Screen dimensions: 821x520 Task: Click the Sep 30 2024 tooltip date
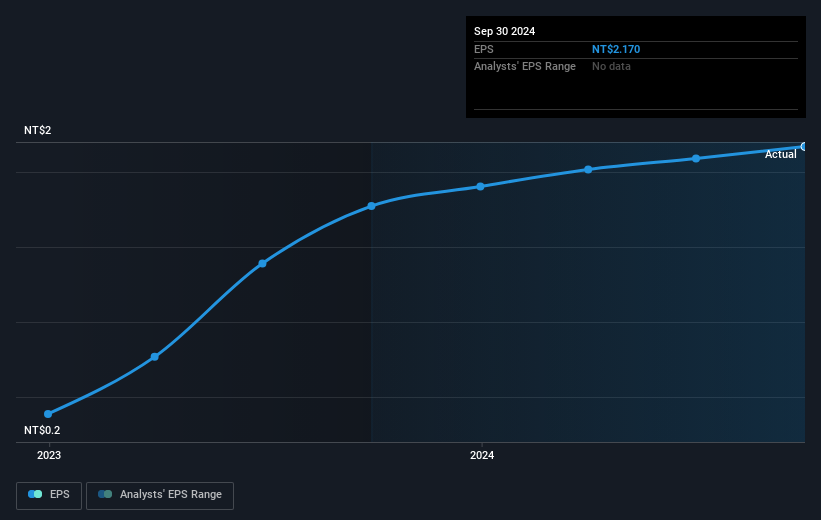coord(504,31)
